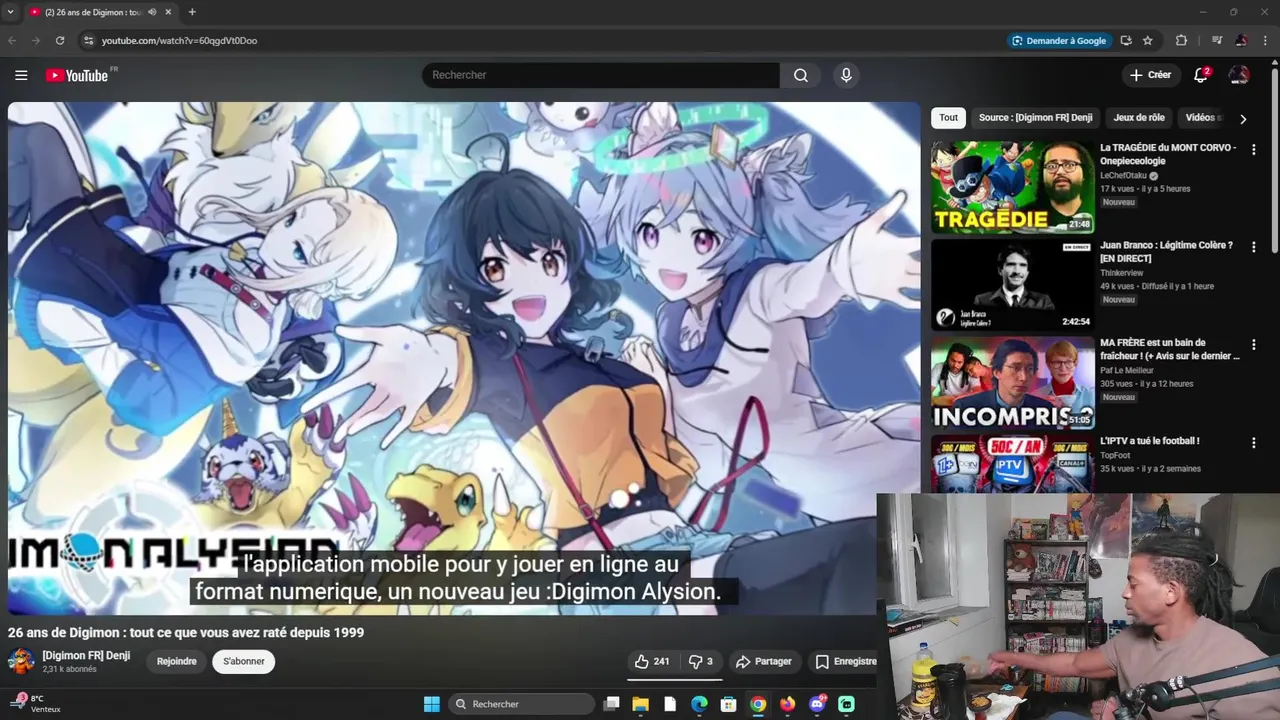Open the YouTube hamburger guide menu
Screen dimensions: 1280x720
(21, 75)
